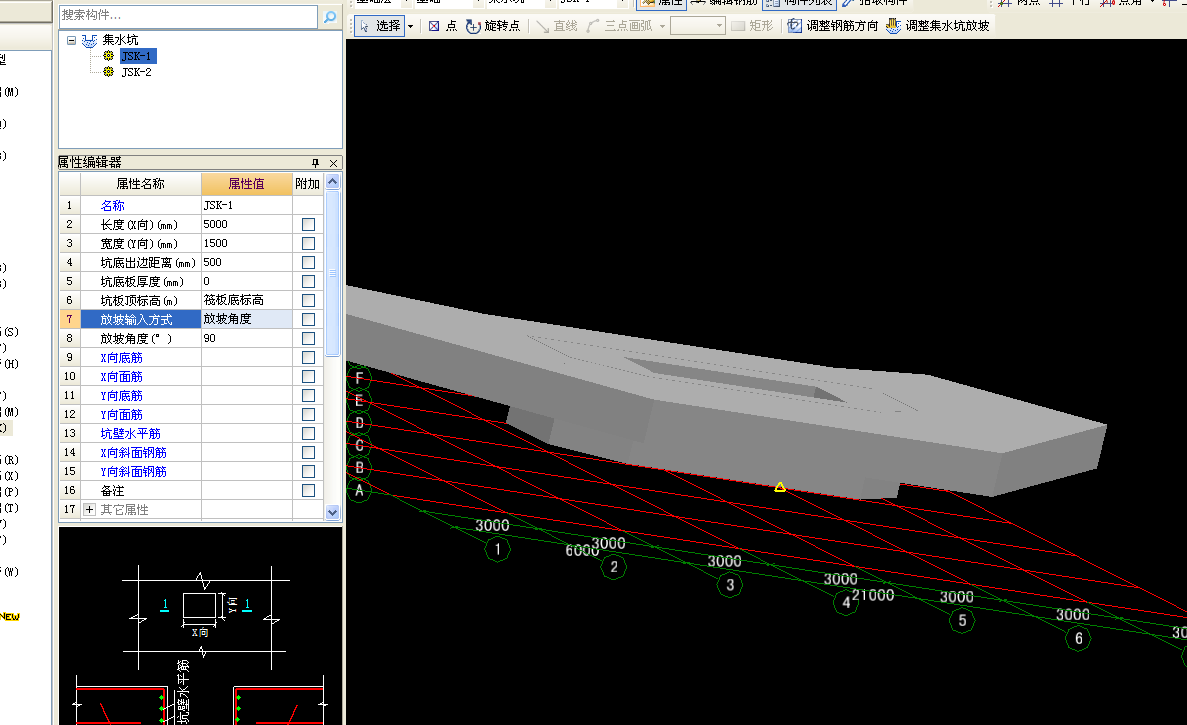Close the 属性编辑器 panel
1187x725 pixels.
[333, 163]
